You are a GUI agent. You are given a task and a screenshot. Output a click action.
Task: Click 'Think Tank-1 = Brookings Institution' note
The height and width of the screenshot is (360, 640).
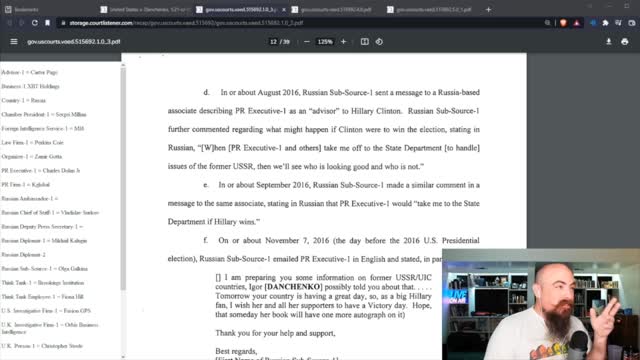[42, 283]
